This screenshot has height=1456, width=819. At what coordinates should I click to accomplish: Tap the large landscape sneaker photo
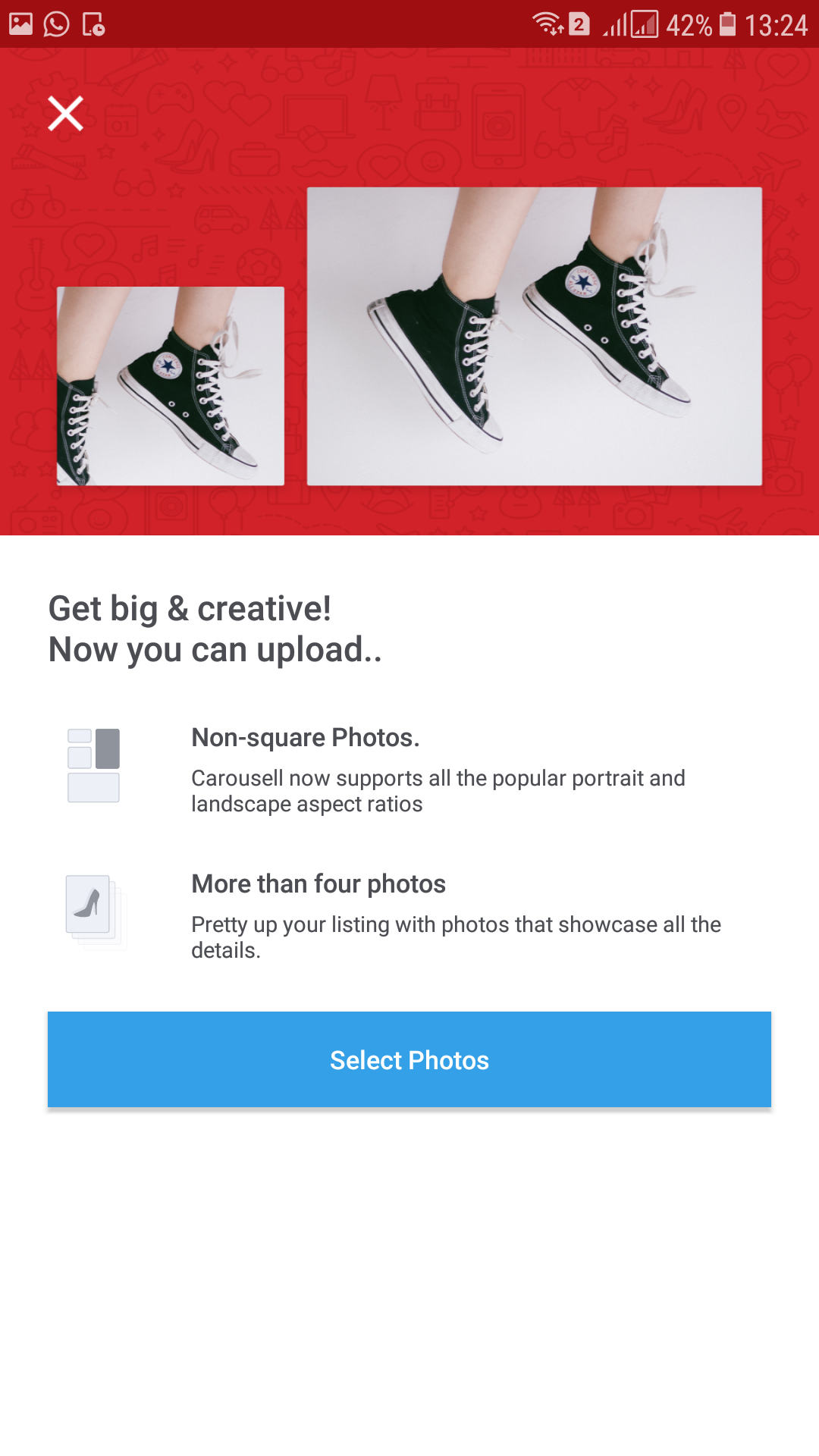[x=535, y=336]
